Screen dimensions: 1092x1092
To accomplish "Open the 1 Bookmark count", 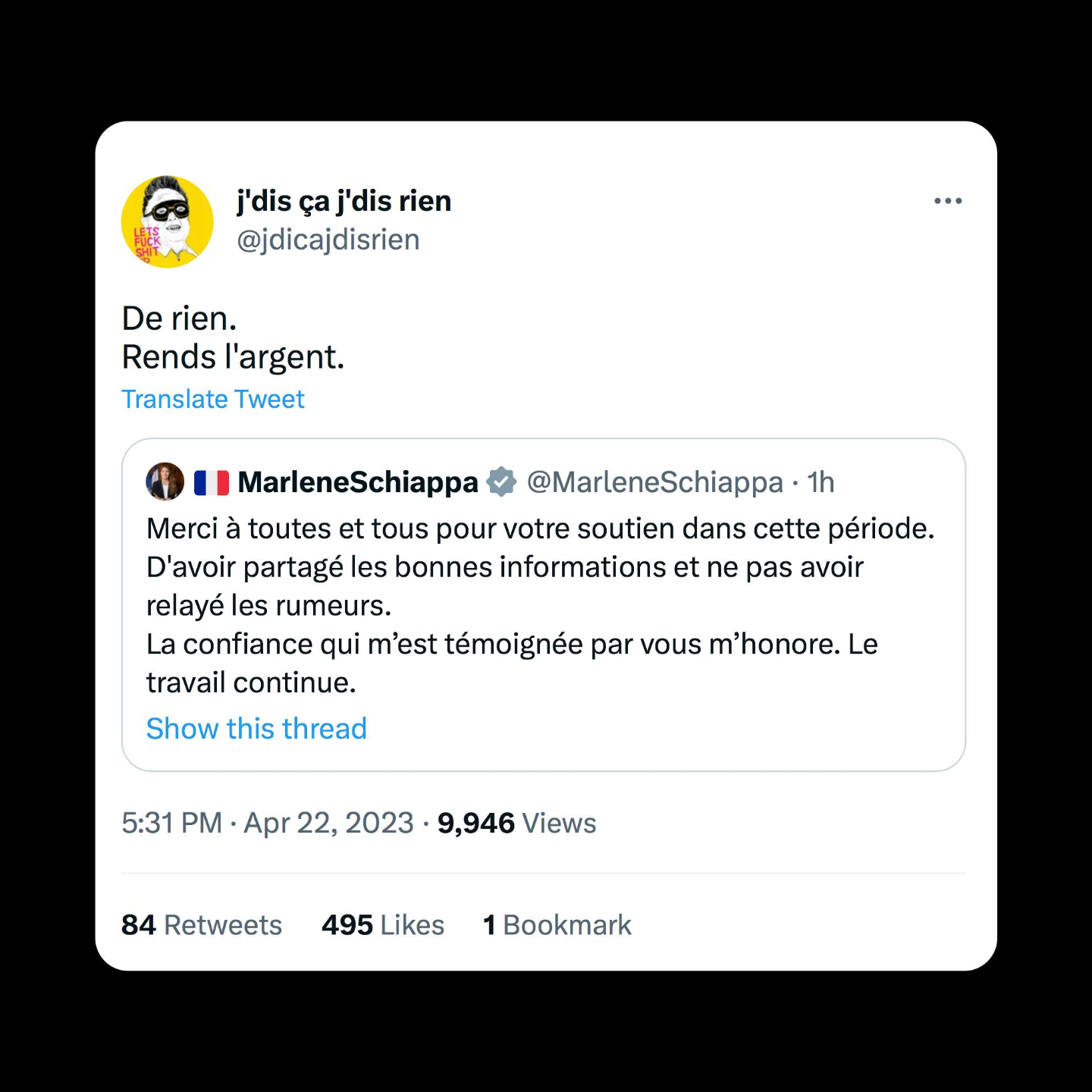I will (557, 925).
